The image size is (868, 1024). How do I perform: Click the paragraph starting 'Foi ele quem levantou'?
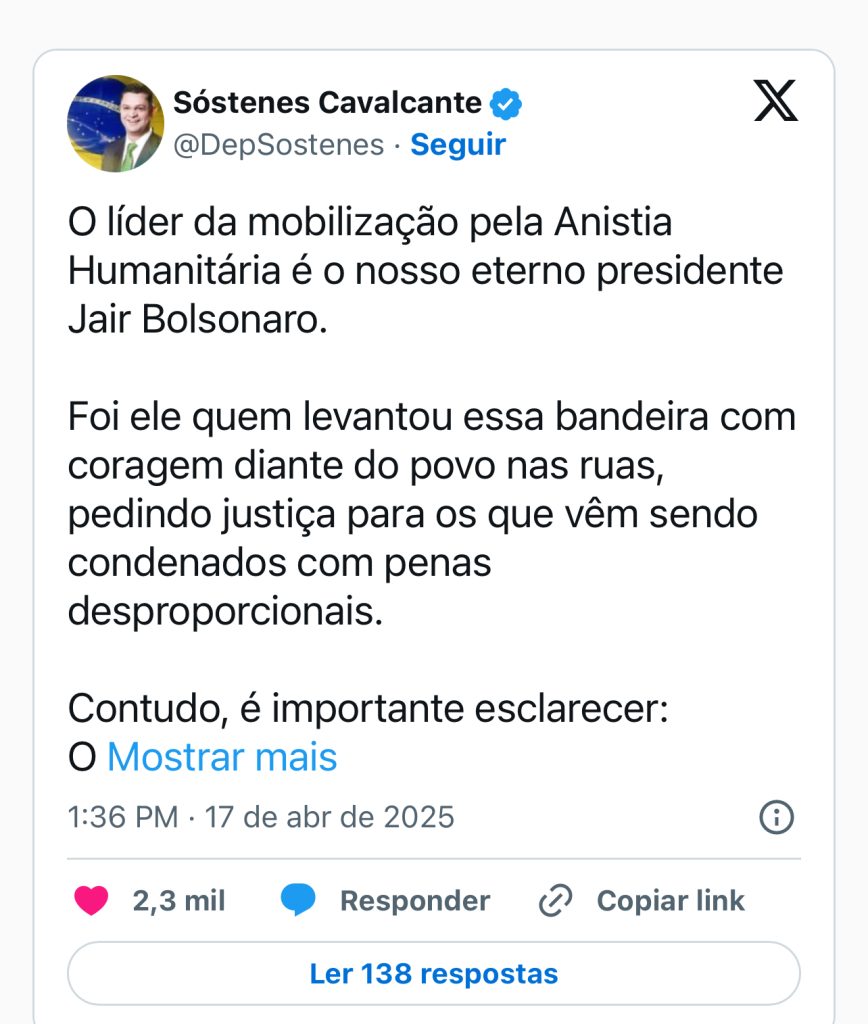pos(431,514)
